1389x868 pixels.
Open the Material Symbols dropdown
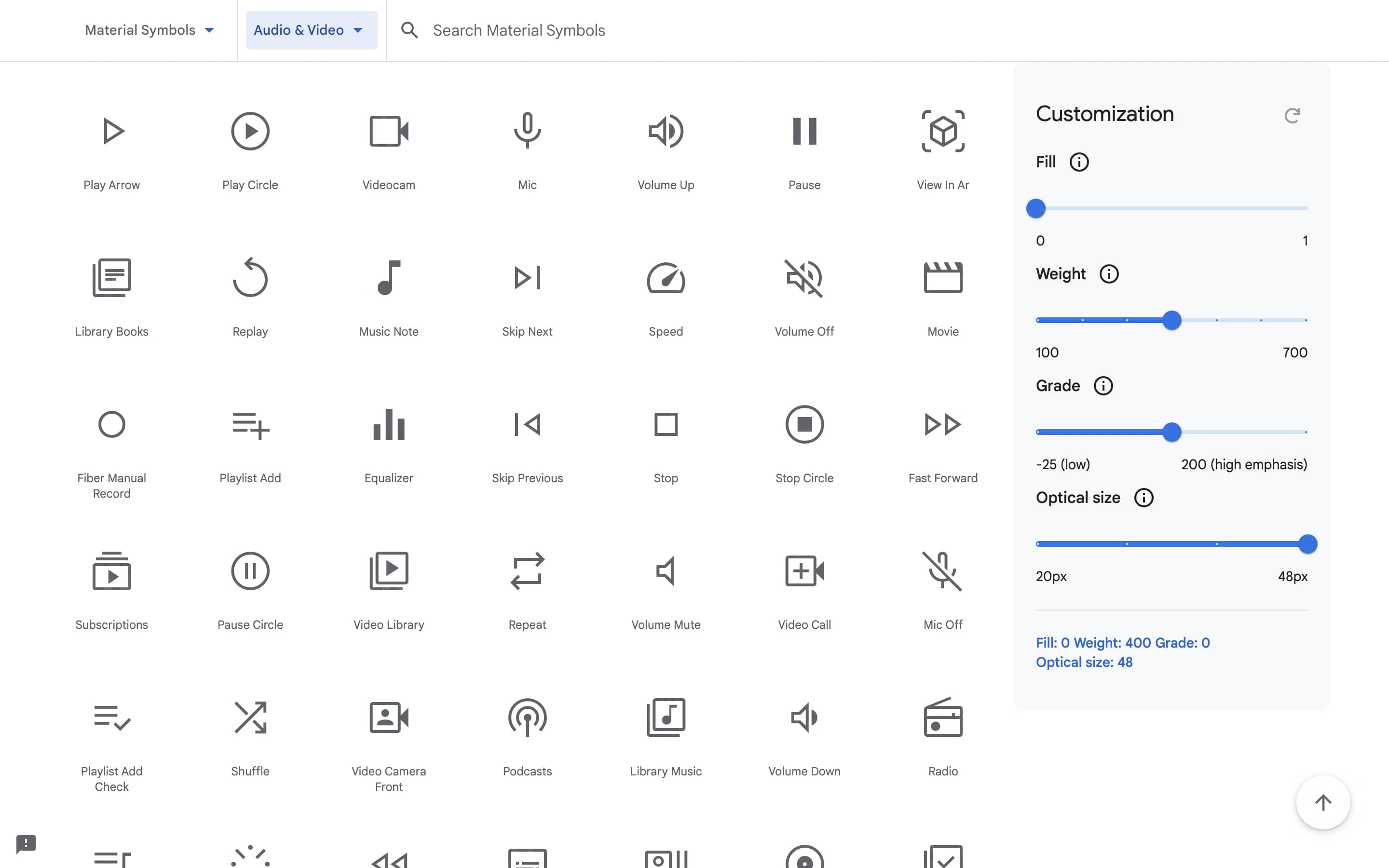tap(149, 30)
